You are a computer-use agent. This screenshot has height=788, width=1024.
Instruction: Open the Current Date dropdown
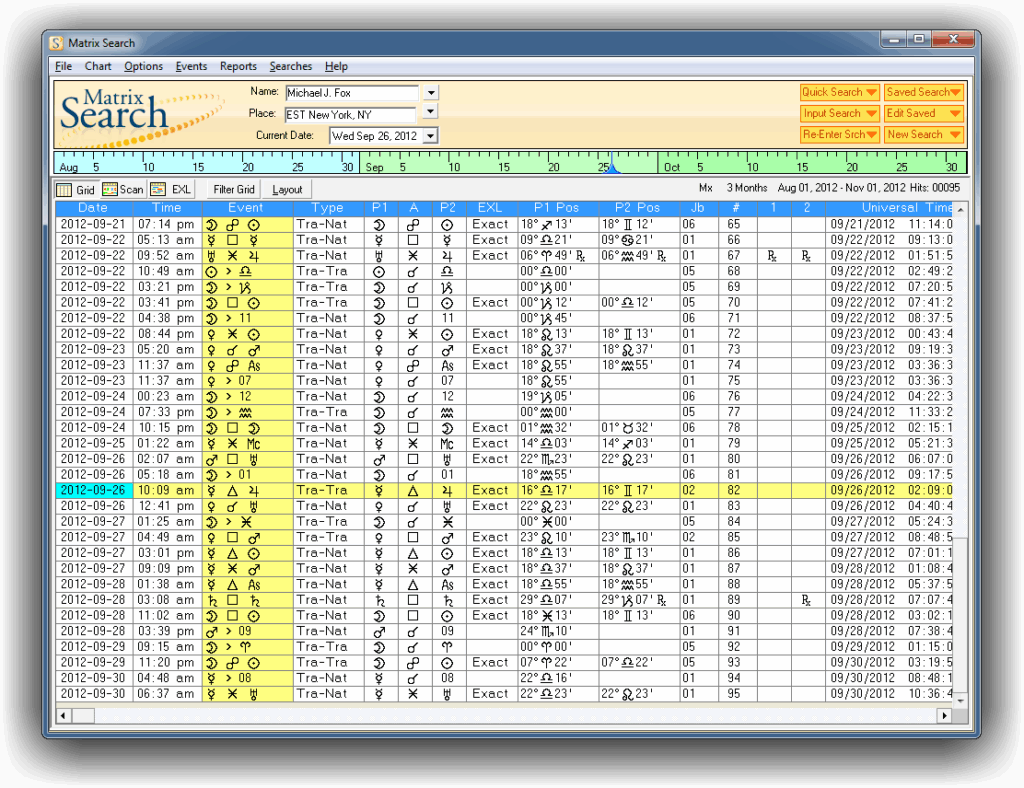(430, 135)
